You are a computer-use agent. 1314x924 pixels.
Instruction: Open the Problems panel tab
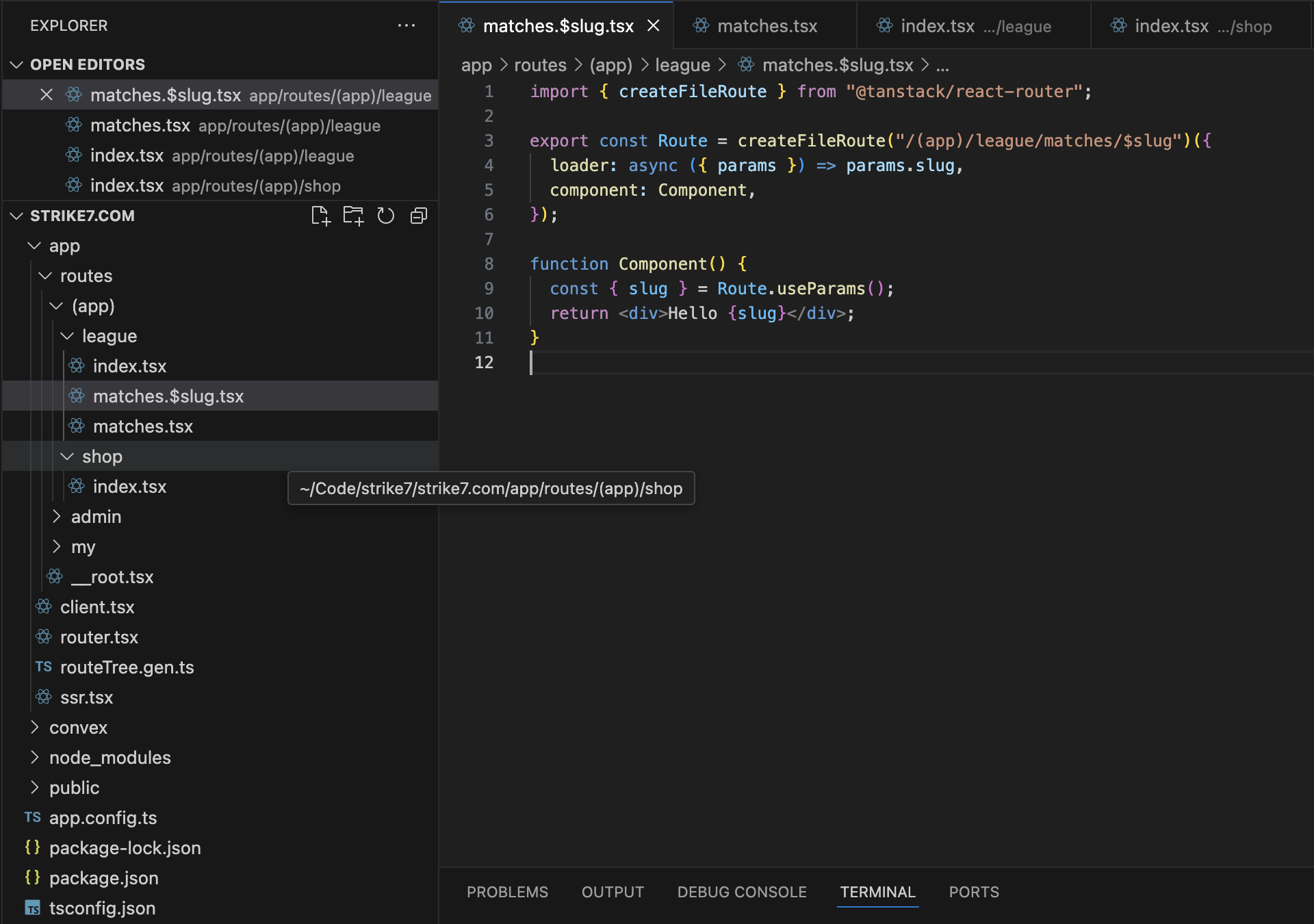coord(507,892)
